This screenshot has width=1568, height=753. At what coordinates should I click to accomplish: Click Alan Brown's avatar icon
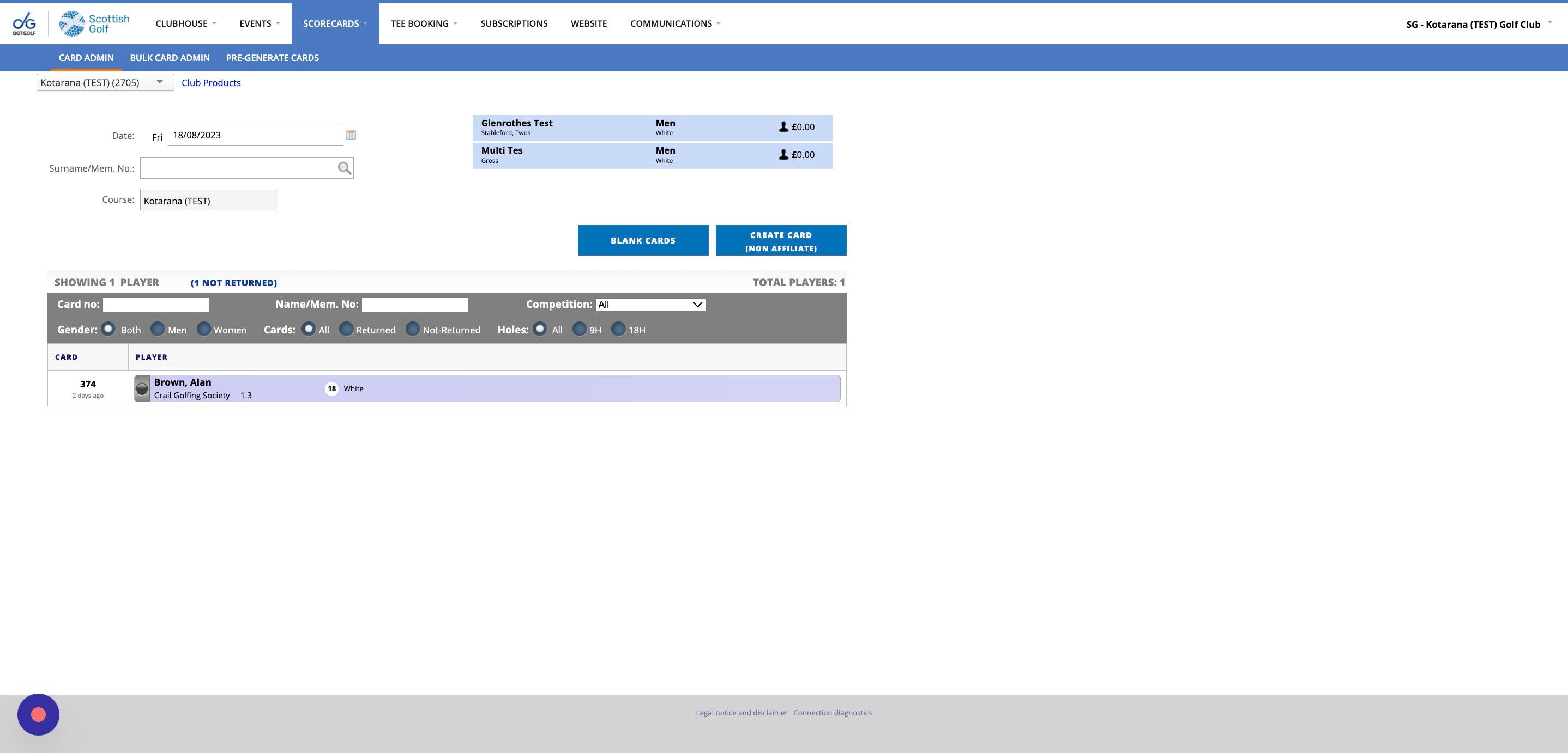click(142, 388)
